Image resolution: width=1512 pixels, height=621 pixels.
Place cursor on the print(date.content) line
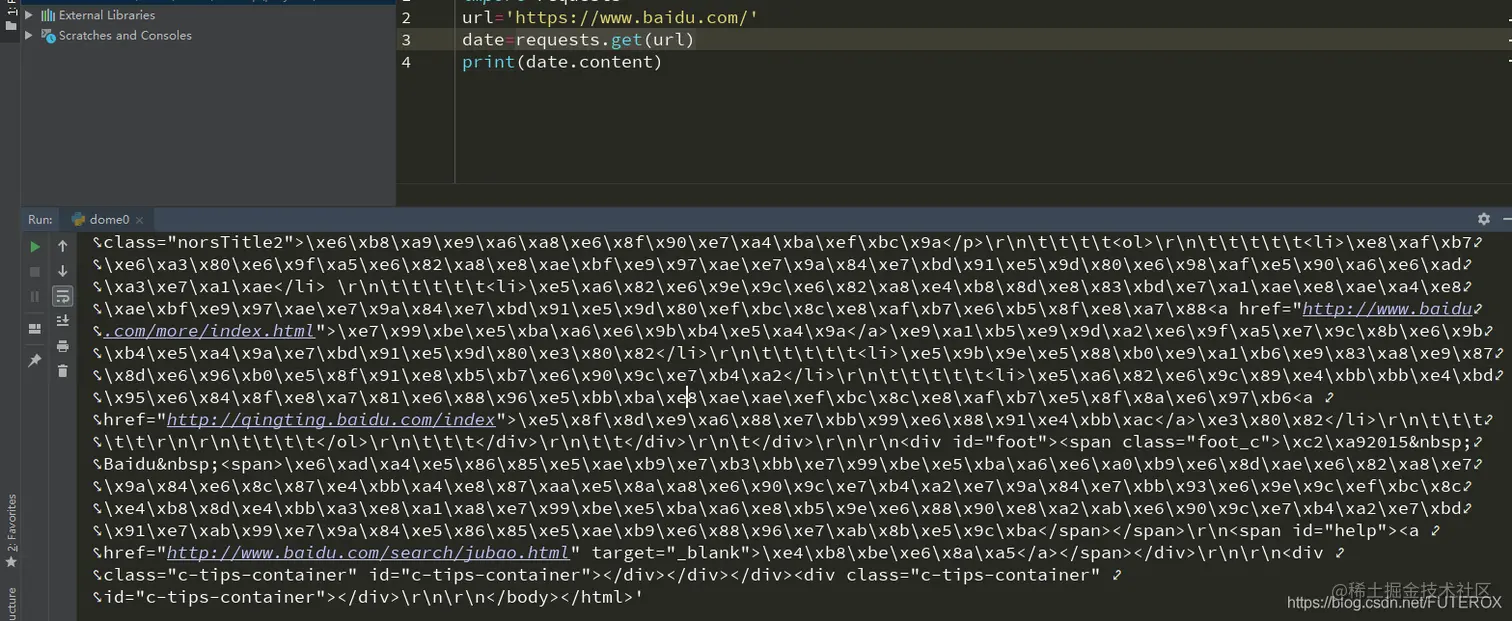(x=562, y=62)
